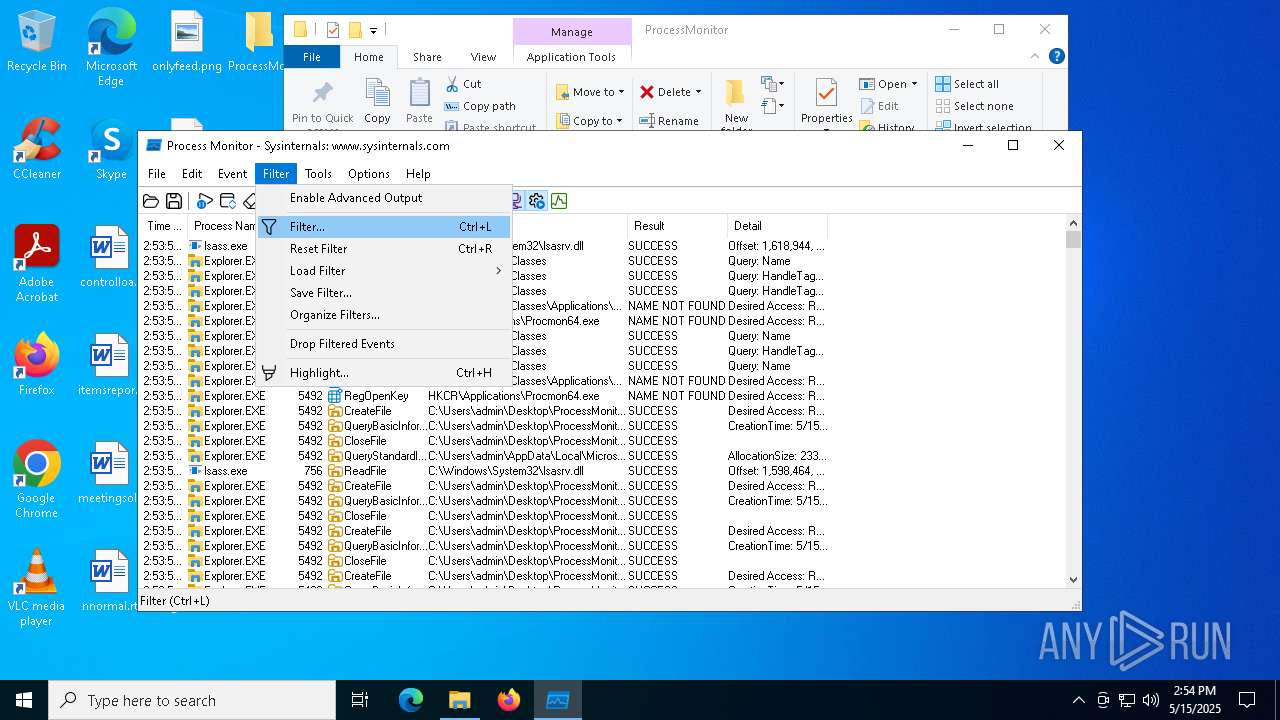Toggle the Capture events toolbar icon
Image resolution: width=1280 pixels, height=720 pixels.
[x=205, y=201]
